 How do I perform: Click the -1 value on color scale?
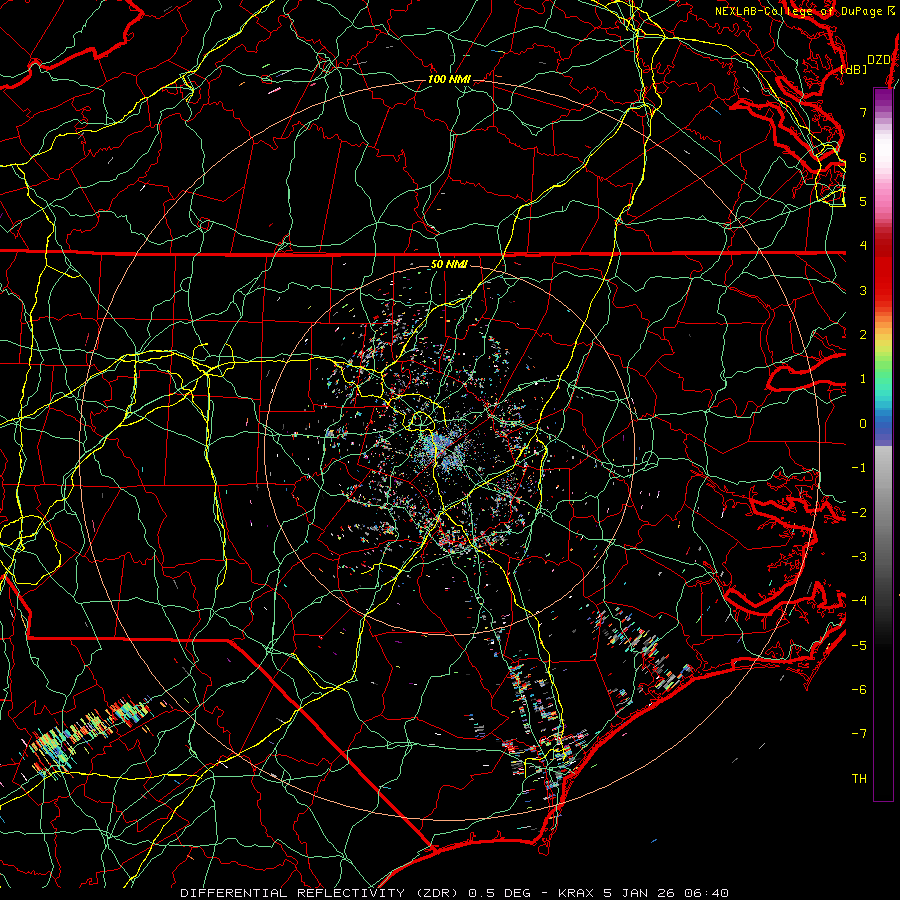pyautogui.click(x=859, y=468)
